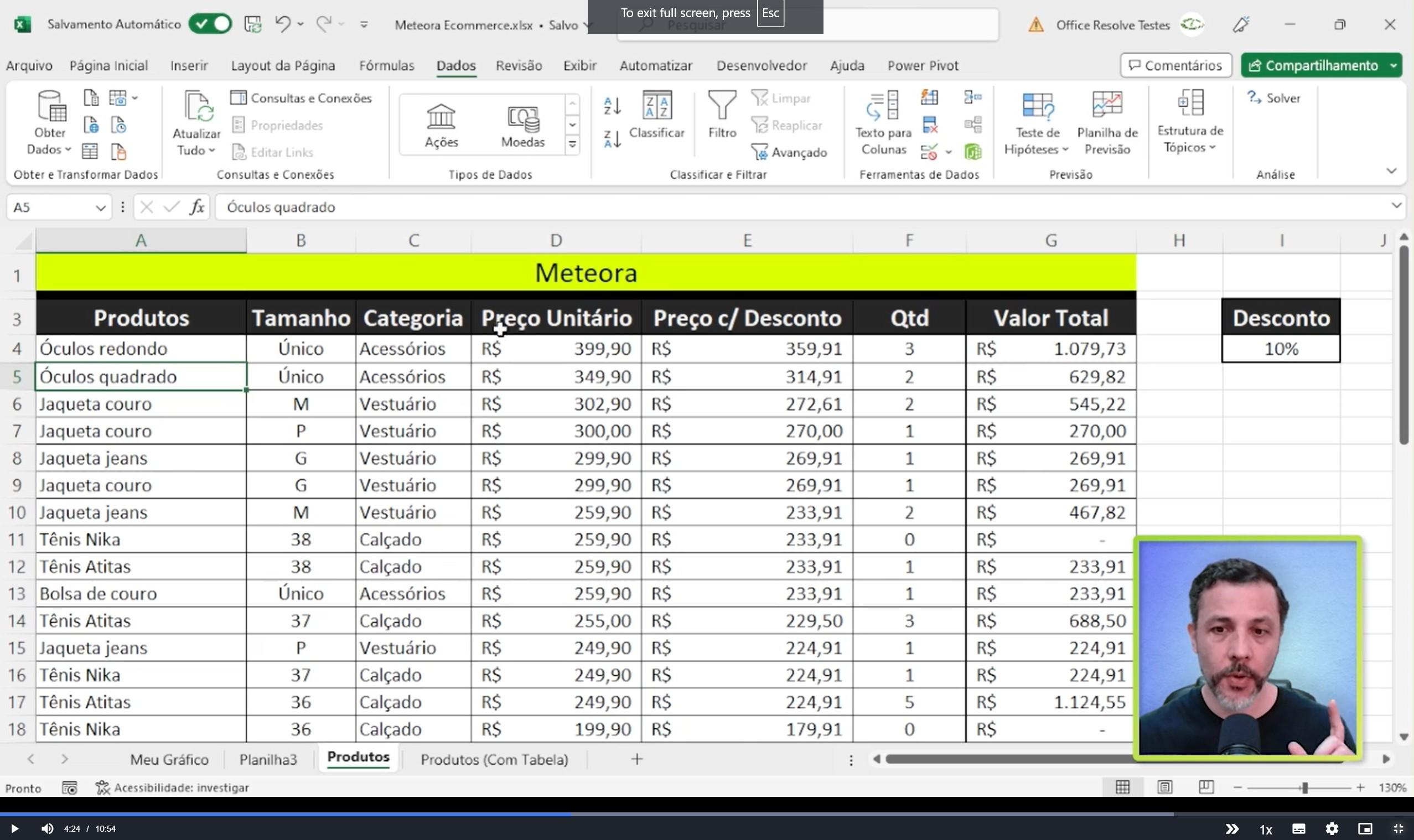Open the Name Box dropdown arrow
Viewport: 1414px width, 840px height.
click(101, 208)
